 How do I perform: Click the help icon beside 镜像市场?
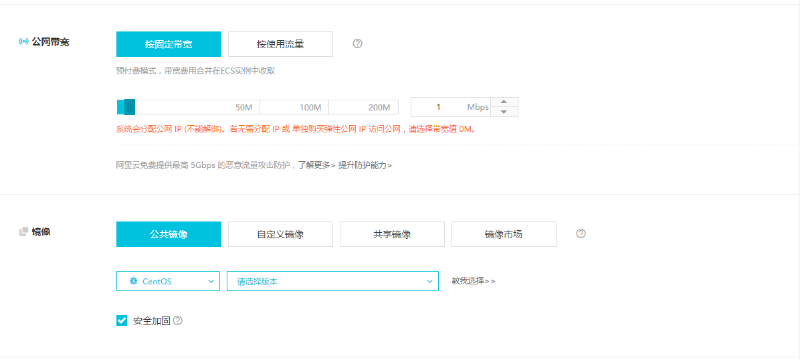tap(581, 234)
